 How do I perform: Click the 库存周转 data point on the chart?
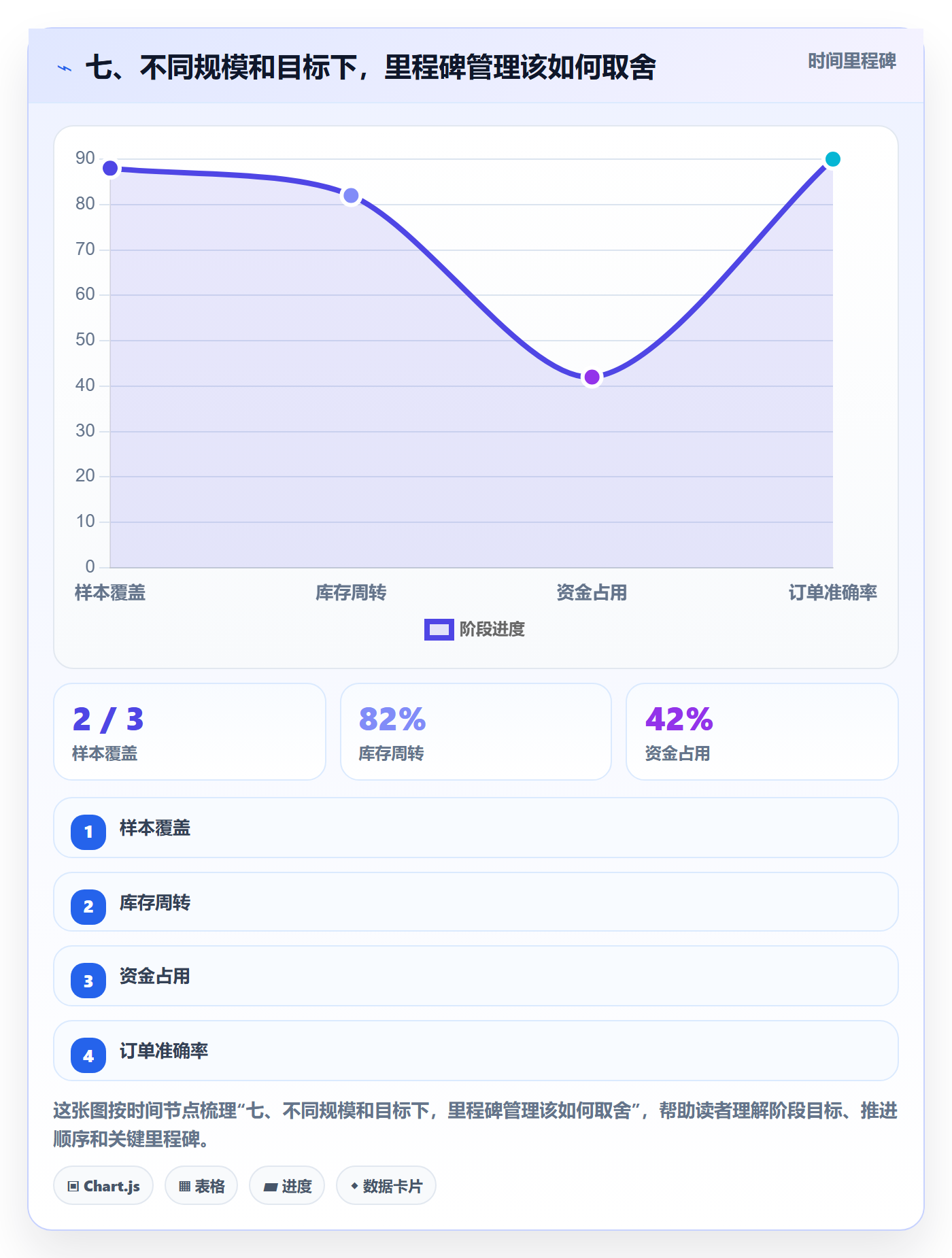point(351,196)
